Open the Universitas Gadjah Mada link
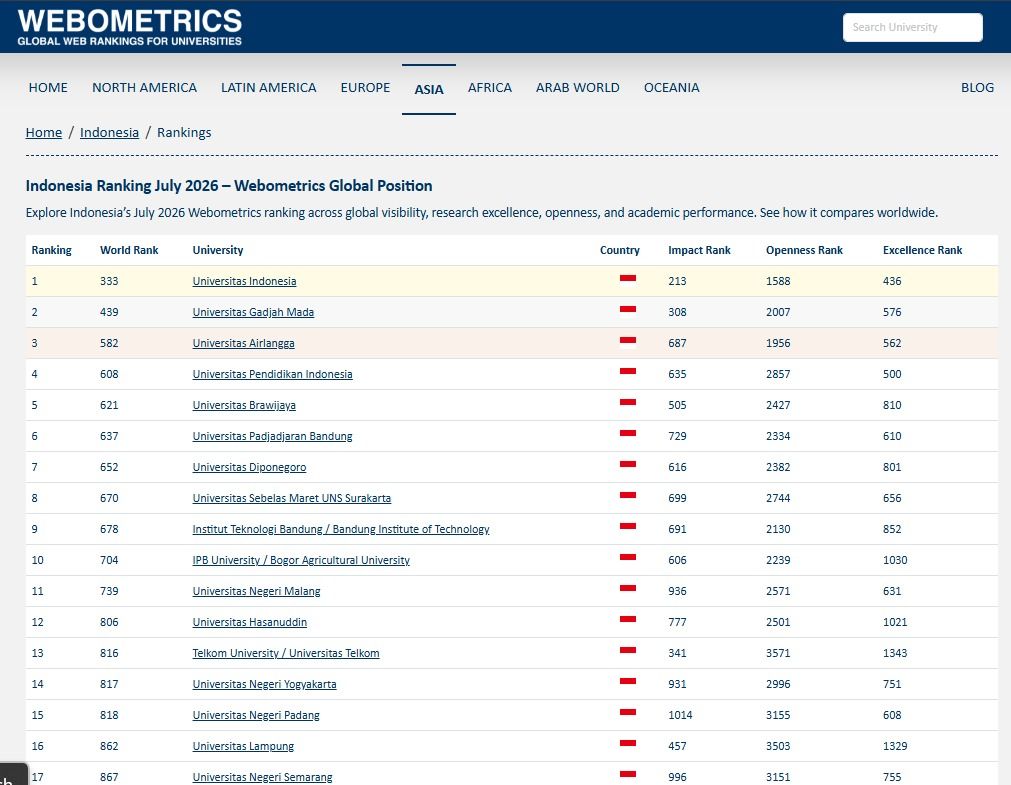The width and height of the screenshot is (1011, 785). (x=253, y=312)
